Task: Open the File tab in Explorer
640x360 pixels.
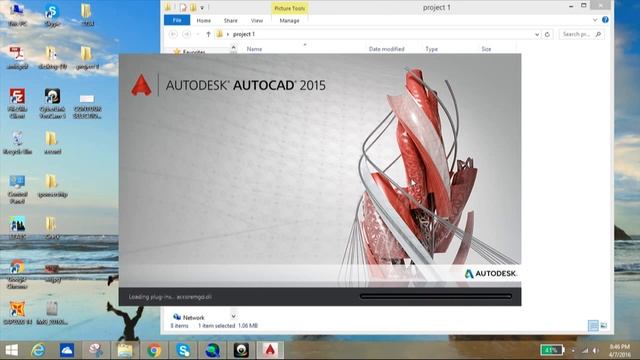Action: tap(177, 20)
